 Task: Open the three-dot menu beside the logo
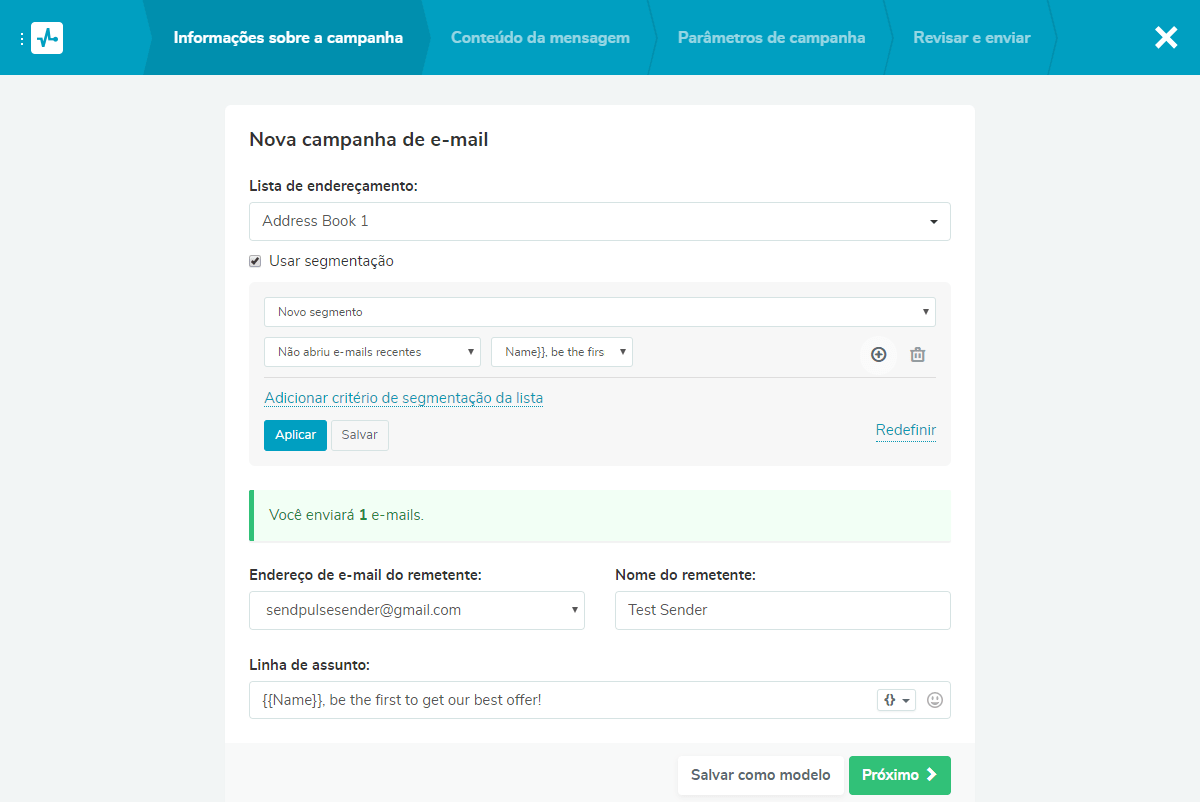click(22, 38)
